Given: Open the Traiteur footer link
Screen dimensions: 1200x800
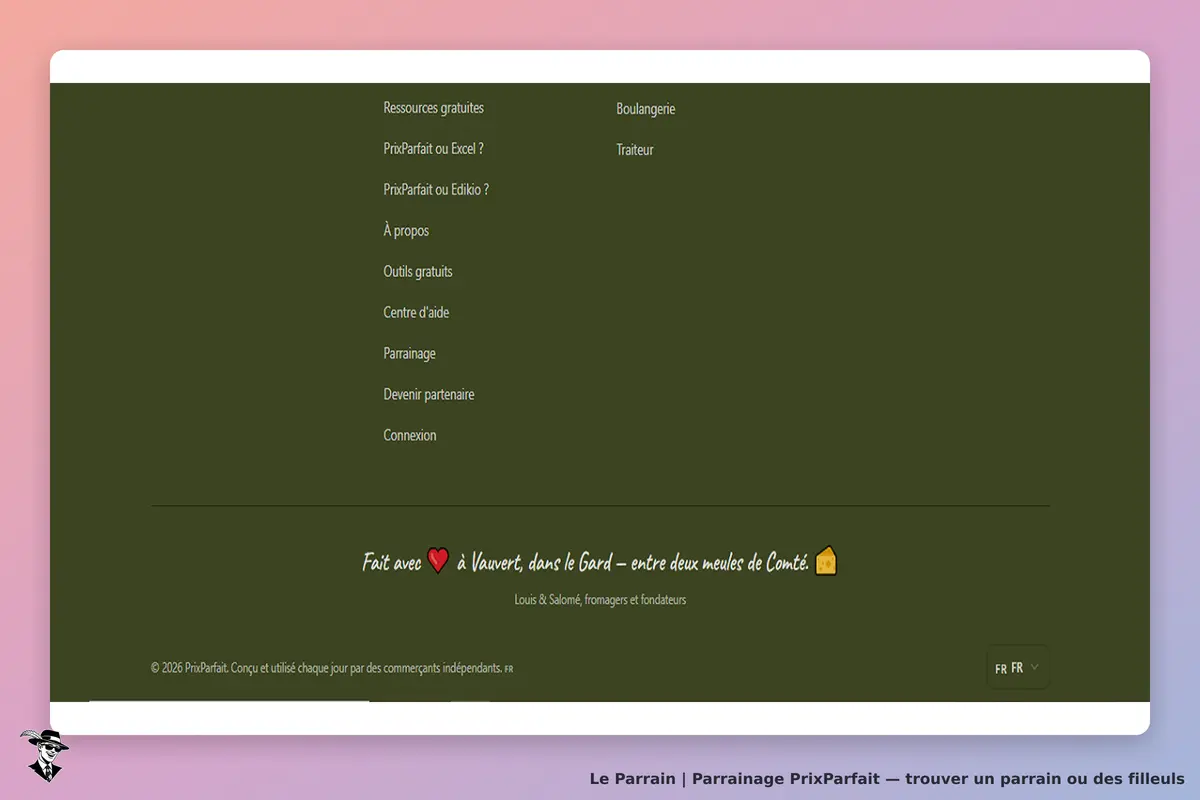Looking at the screenshot, I should tap(635, 150).
